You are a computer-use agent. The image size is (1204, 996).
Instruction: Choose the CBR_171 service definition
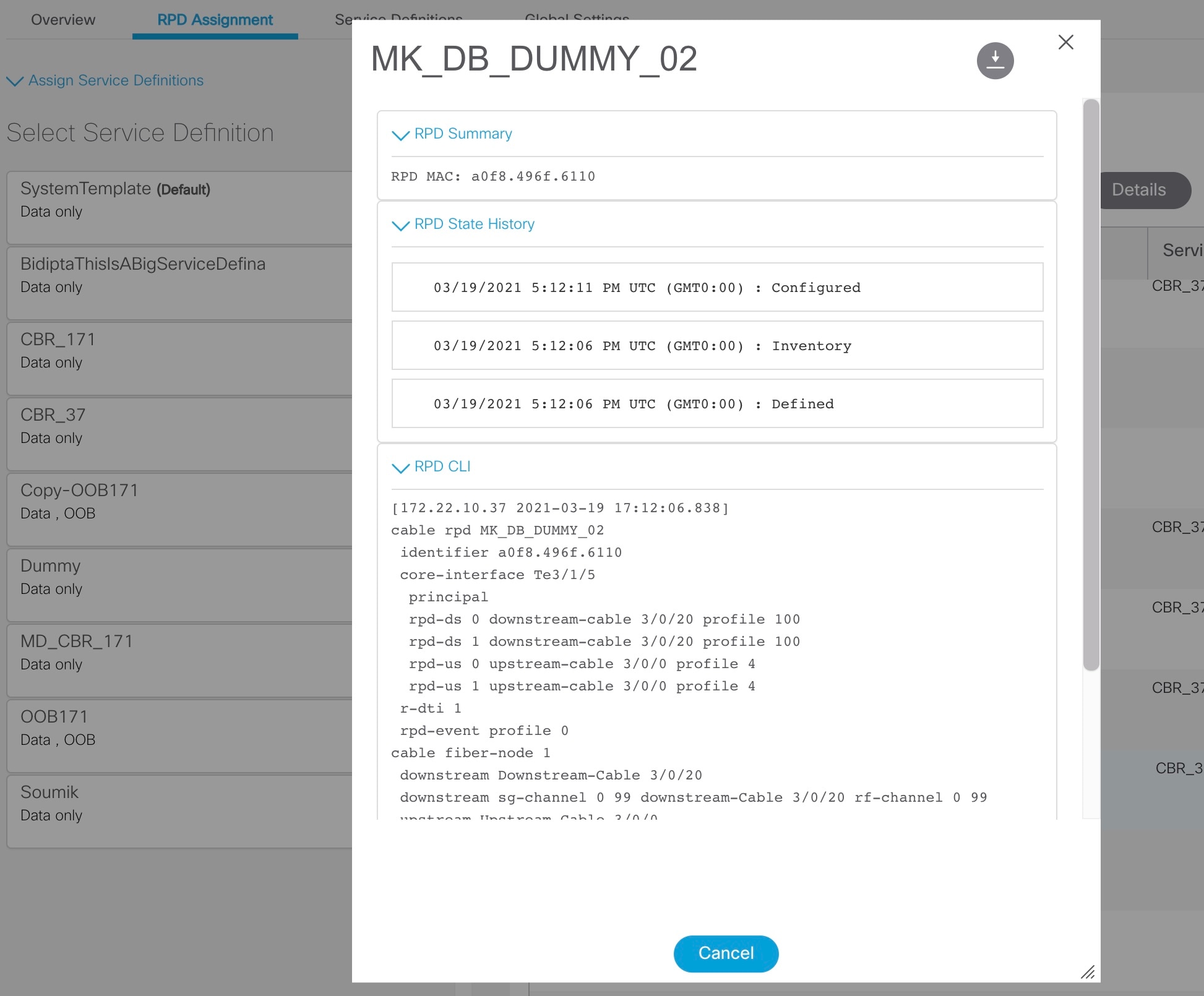click(178, 356)
